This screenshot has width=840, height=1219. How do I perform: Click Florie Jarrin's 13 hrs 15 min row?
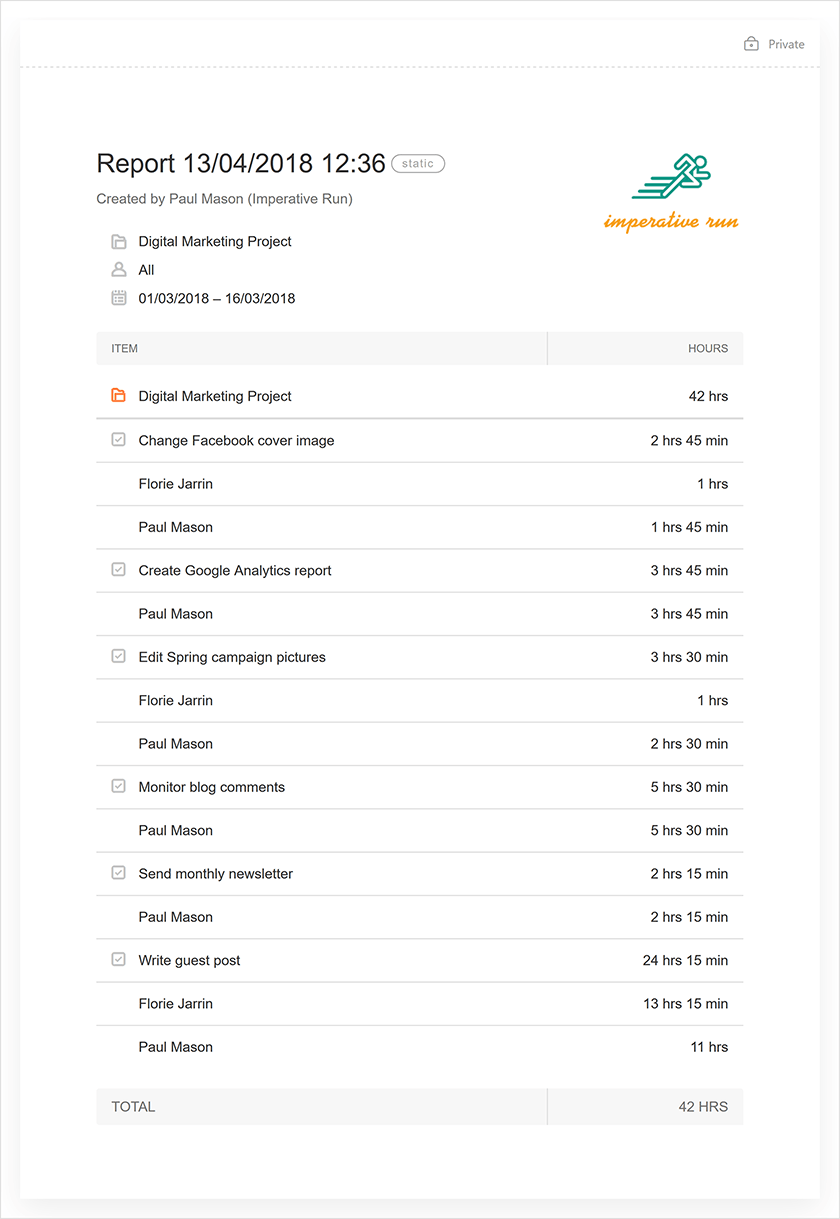420,1004
